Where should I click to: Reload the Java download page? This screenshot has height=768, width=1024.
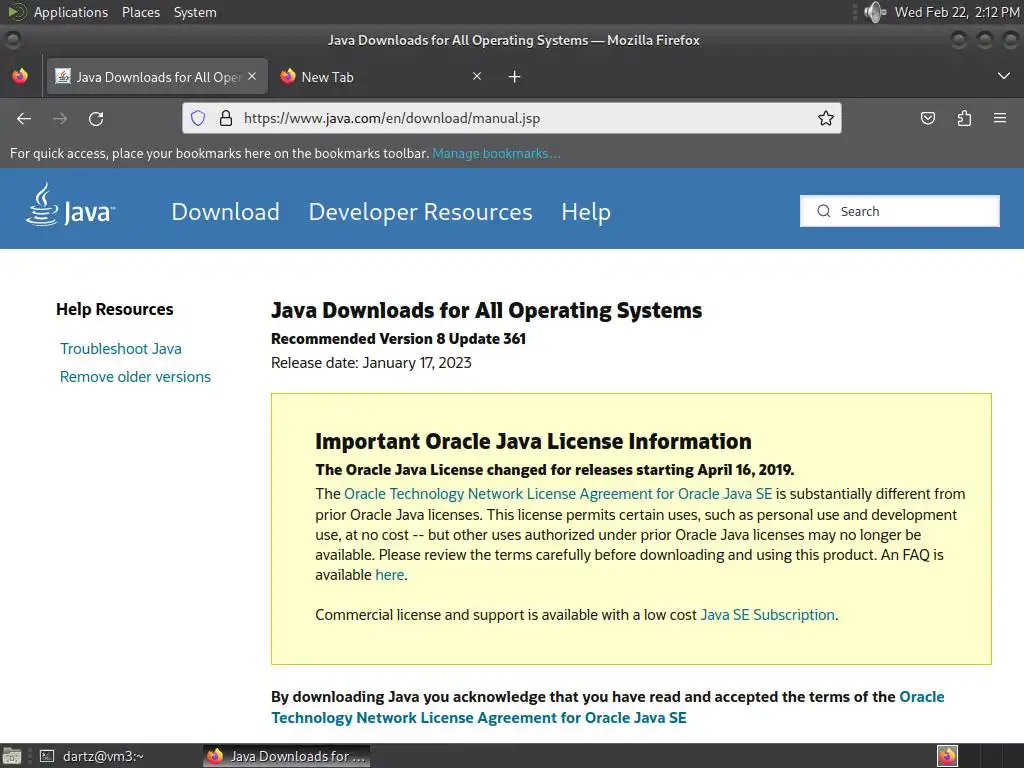96,118
